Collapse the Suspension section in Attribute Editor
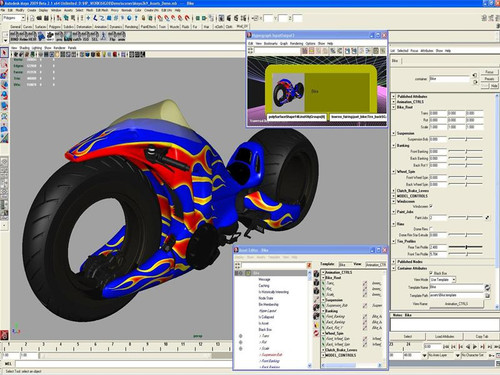The width and height of the screenshot is (500, 375). pyautogui.click(x=394, y=133)
